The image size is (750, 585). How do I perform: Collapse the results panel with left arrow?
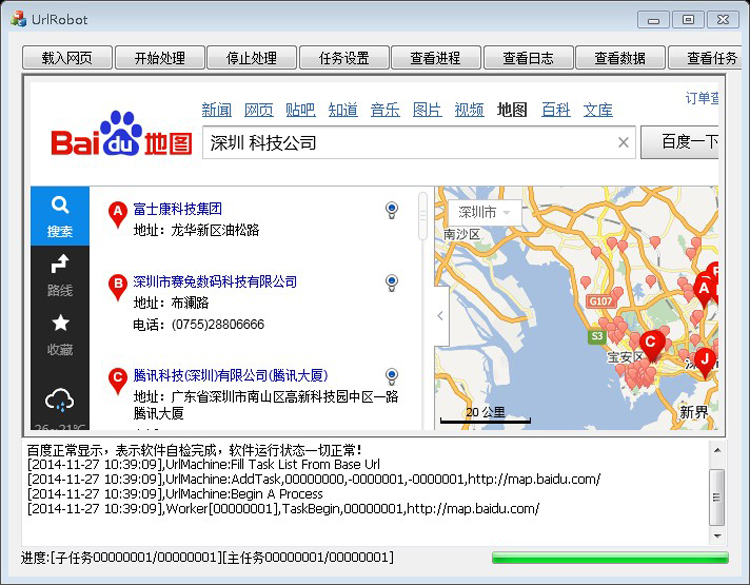point(441,316)
